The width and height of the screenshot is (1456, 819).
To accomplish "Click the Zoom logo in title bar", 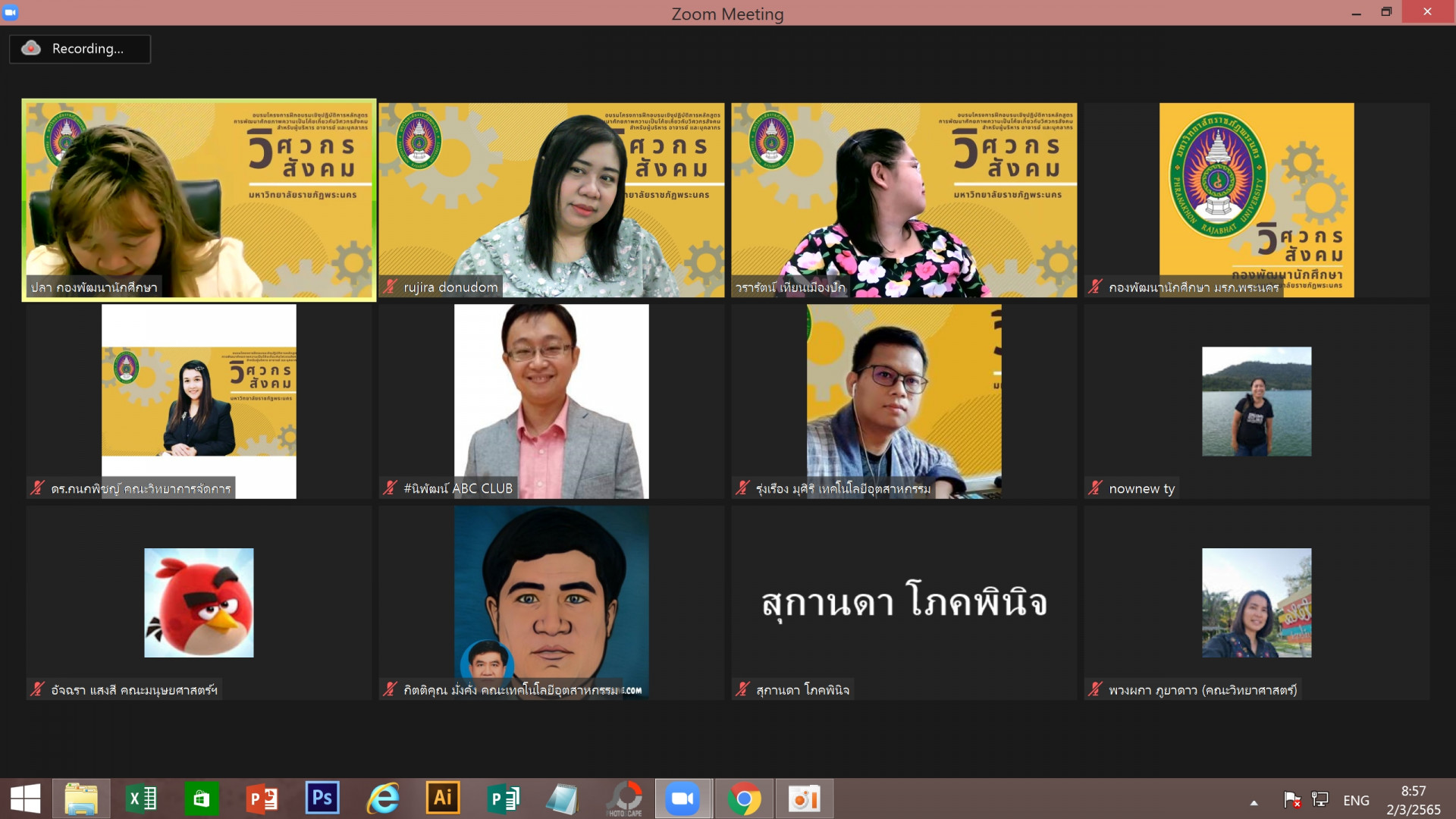I will pos(10,12).
